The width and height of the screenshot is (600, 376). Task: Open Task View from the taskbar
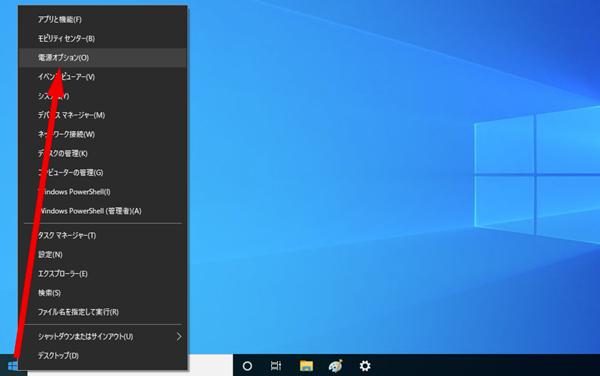[x=276, y=366]
